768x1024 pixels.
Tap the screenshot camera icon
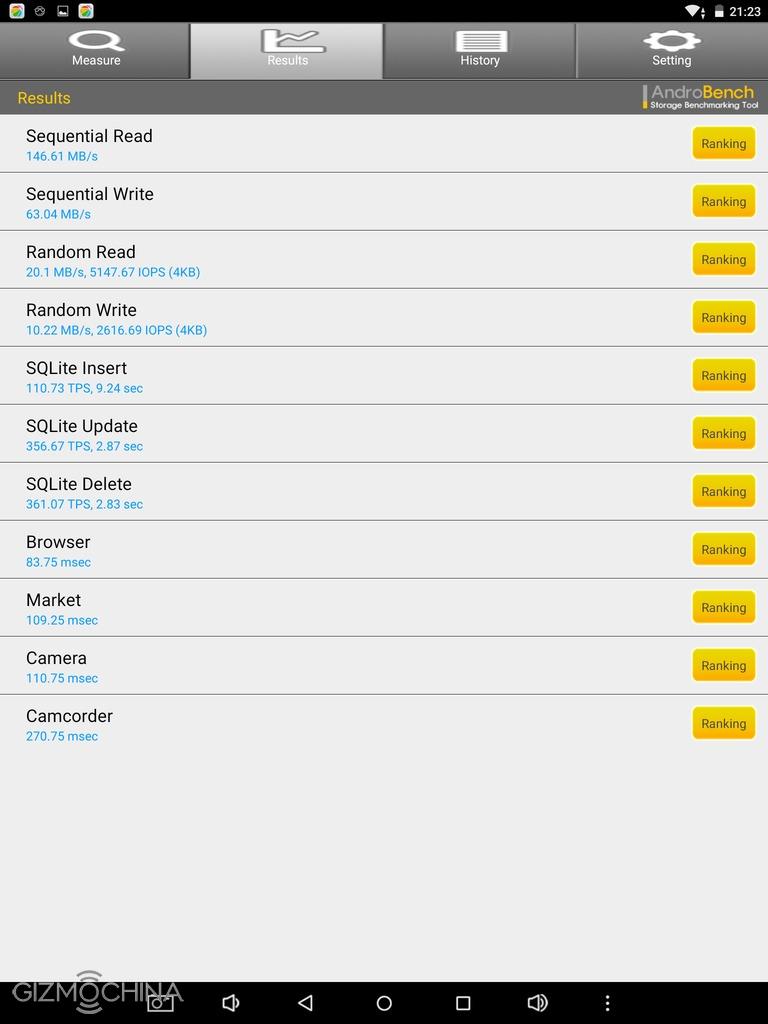pos(160,1003)
